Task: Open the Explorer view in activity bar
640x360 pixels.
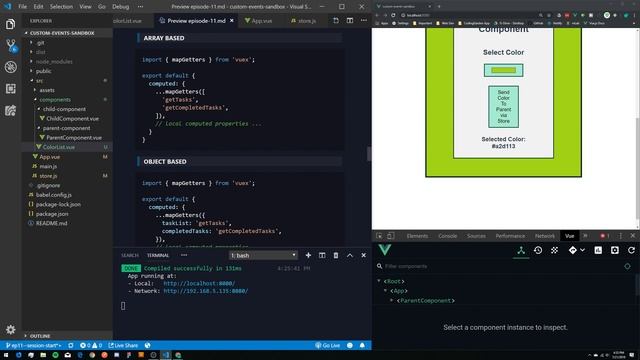Action: click(11, 24)
